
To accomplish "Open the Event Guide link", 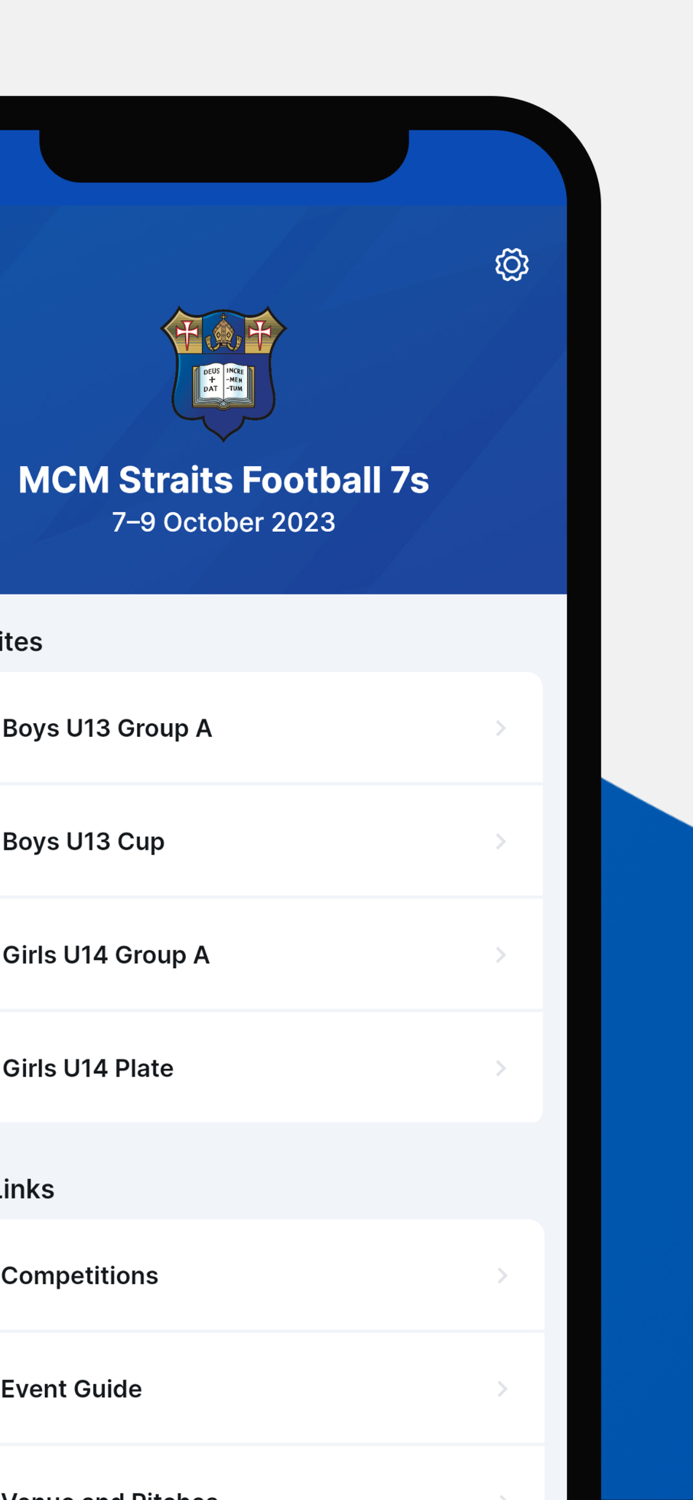I will pyautogui.click(x=250, y=1388).
